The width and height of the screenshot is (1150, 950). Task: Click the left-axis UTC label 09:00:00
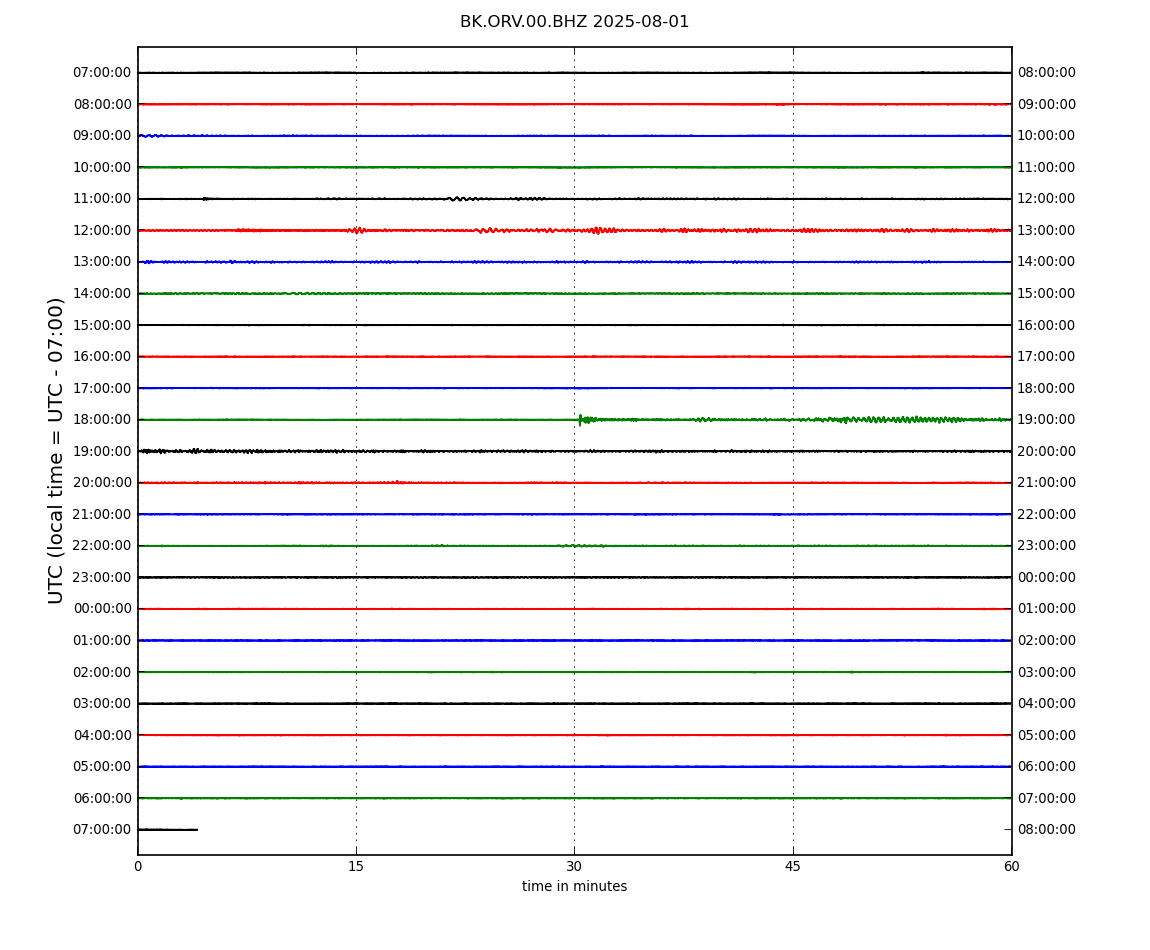[x=102, y=136]
